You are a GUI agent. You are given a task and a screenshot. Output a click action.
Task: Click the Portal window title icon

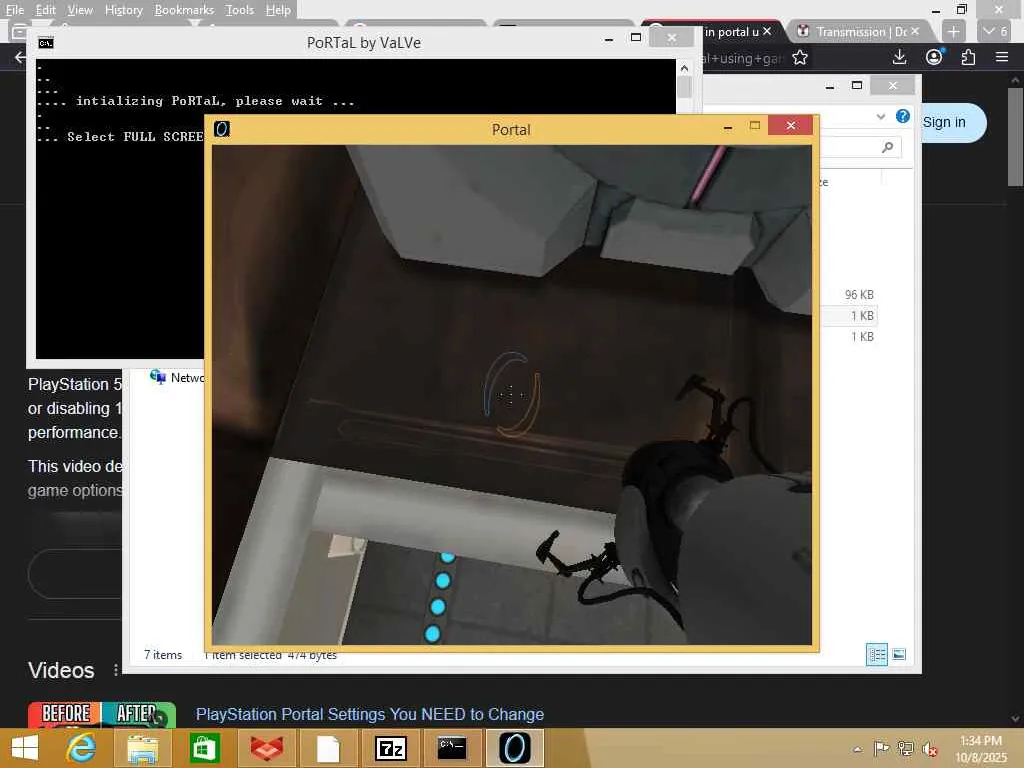click(222, 129)
